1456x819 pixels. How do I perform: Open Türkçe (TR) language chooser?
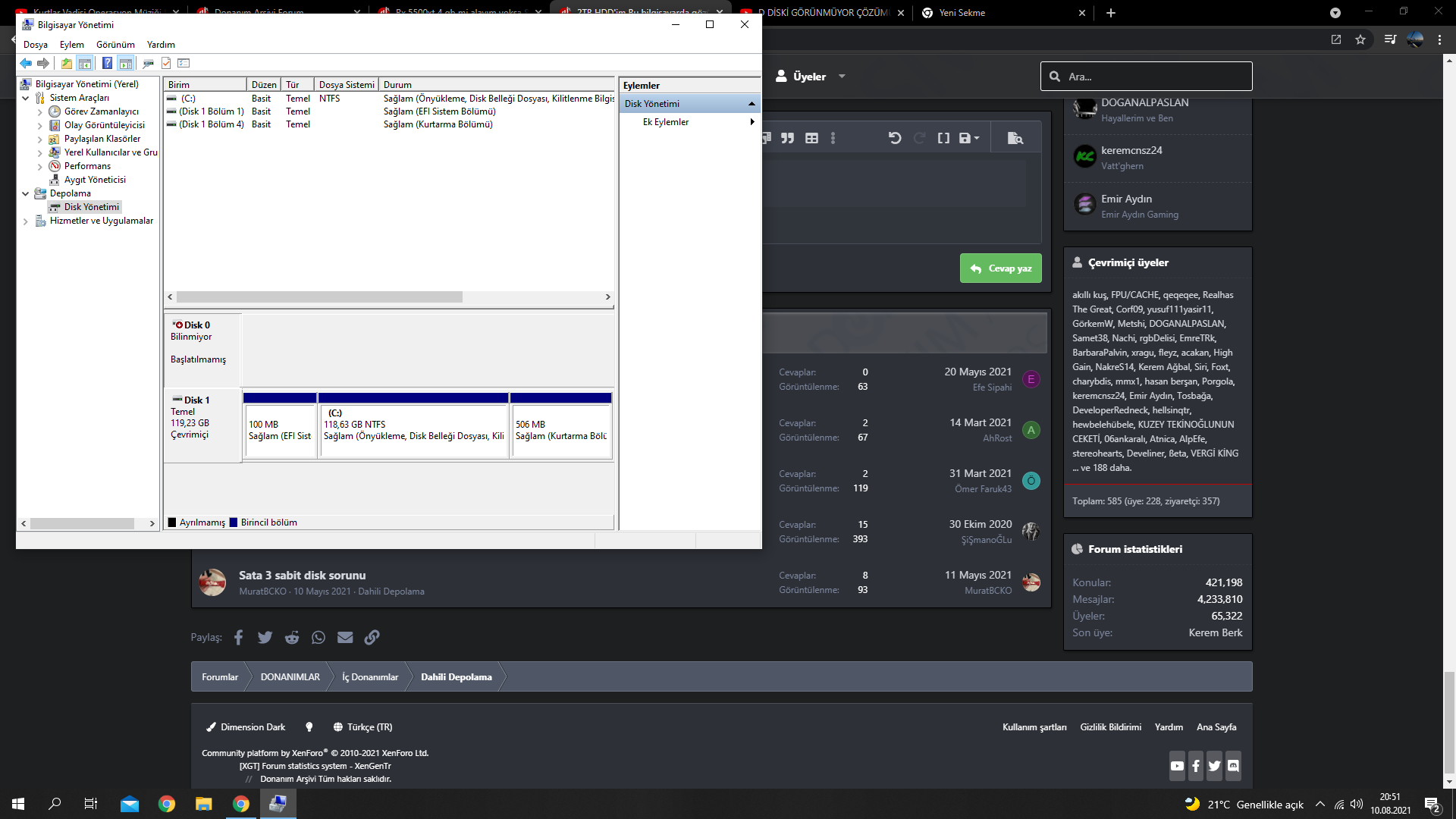tap(362, 727)
